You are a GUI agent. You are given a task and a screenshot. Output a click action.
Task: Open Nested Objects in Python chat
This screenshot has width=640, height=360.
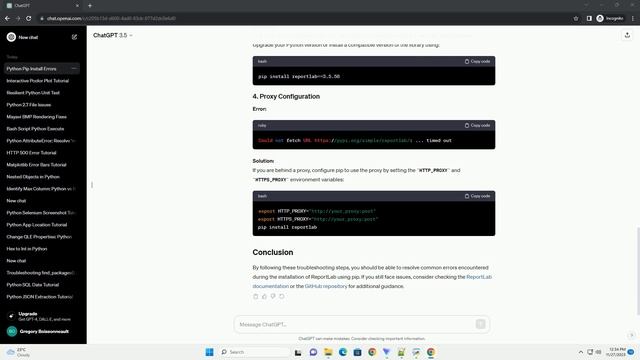pos(33,177)
